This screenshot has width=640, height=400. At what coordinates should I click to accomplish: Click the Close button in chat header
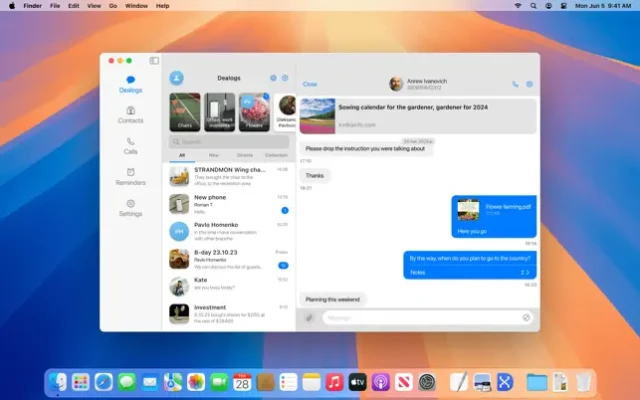coord(310,84)
